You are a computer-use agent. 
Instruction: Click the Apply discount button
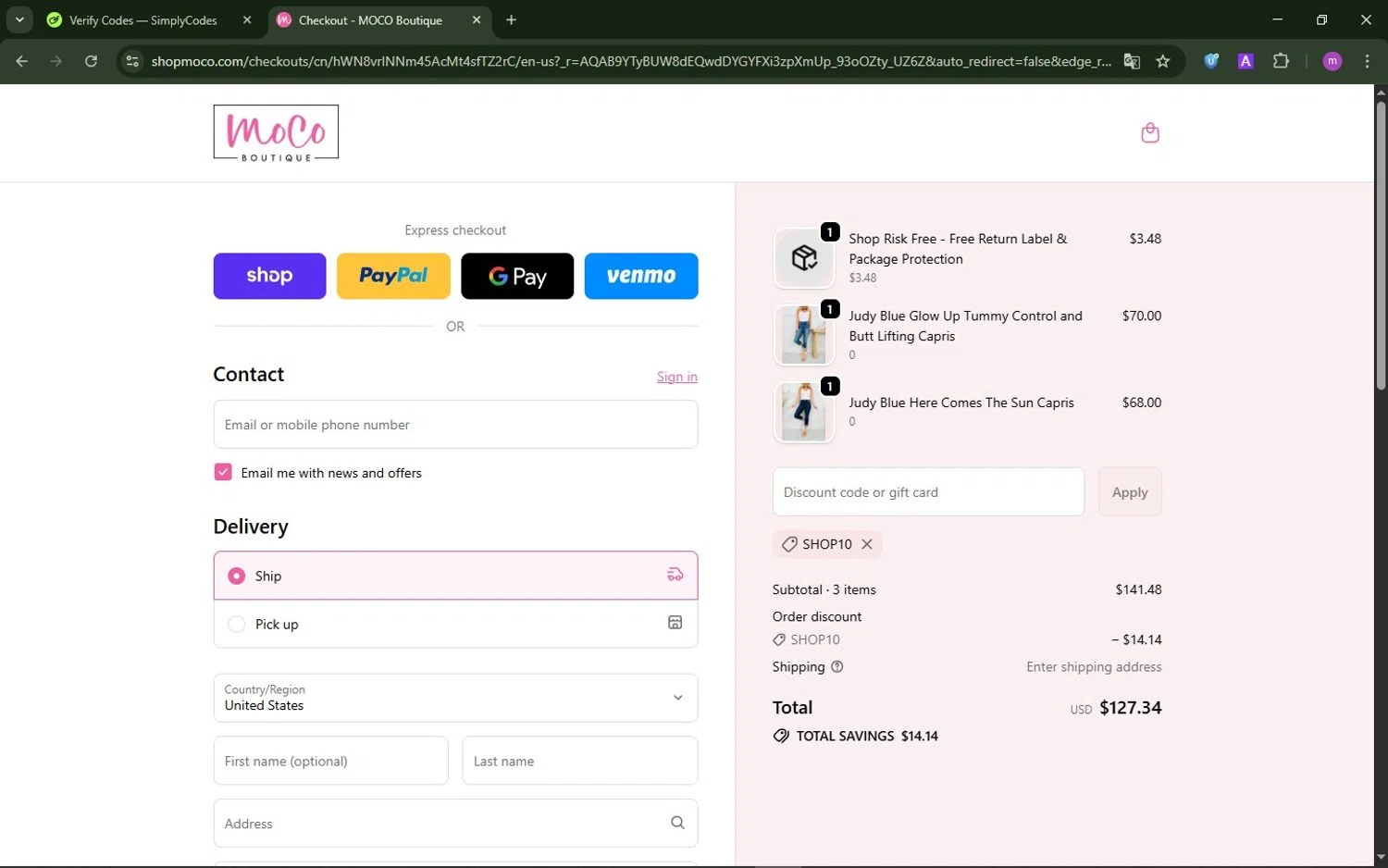pos(1130,492)
